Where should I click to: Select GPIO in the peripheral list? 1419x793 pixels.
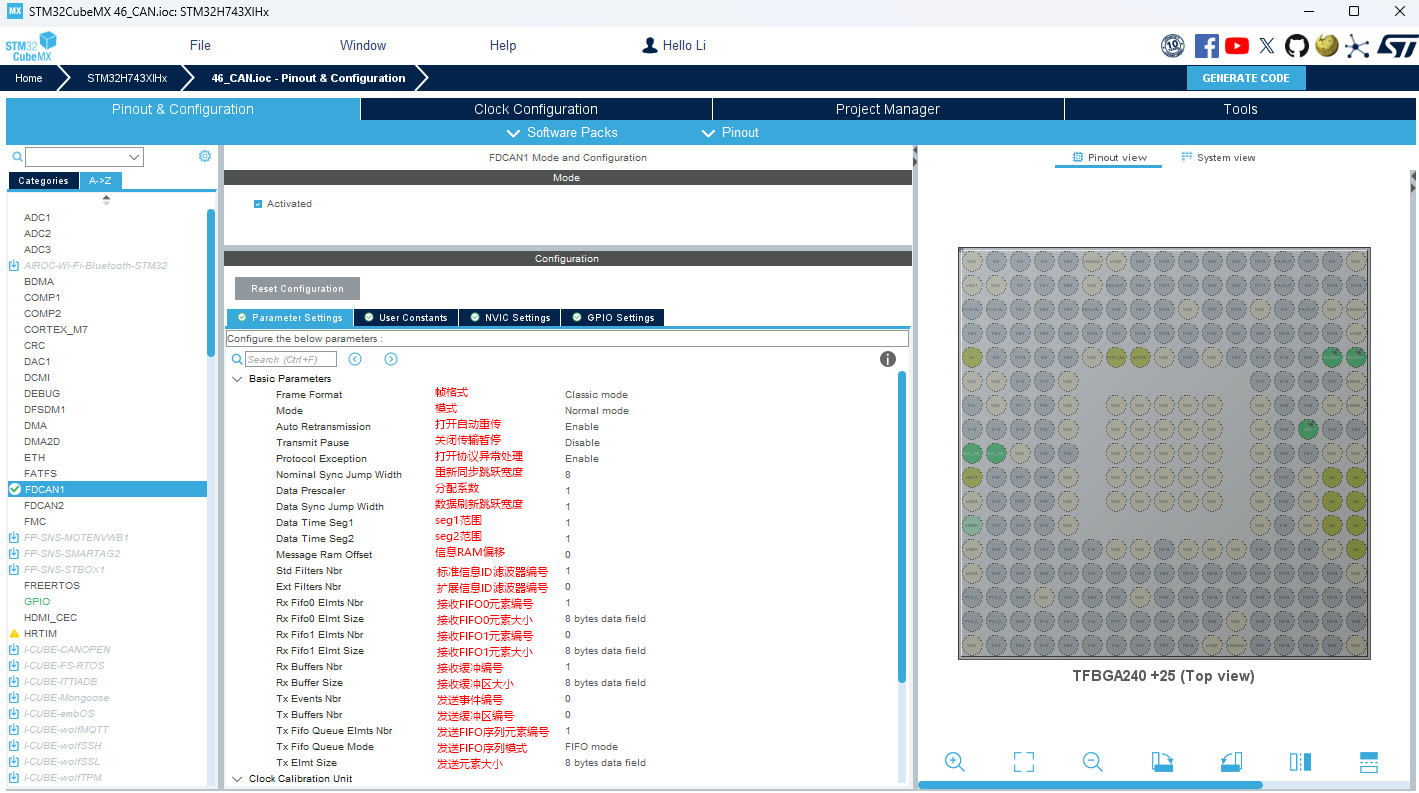[x=37, y=602]
